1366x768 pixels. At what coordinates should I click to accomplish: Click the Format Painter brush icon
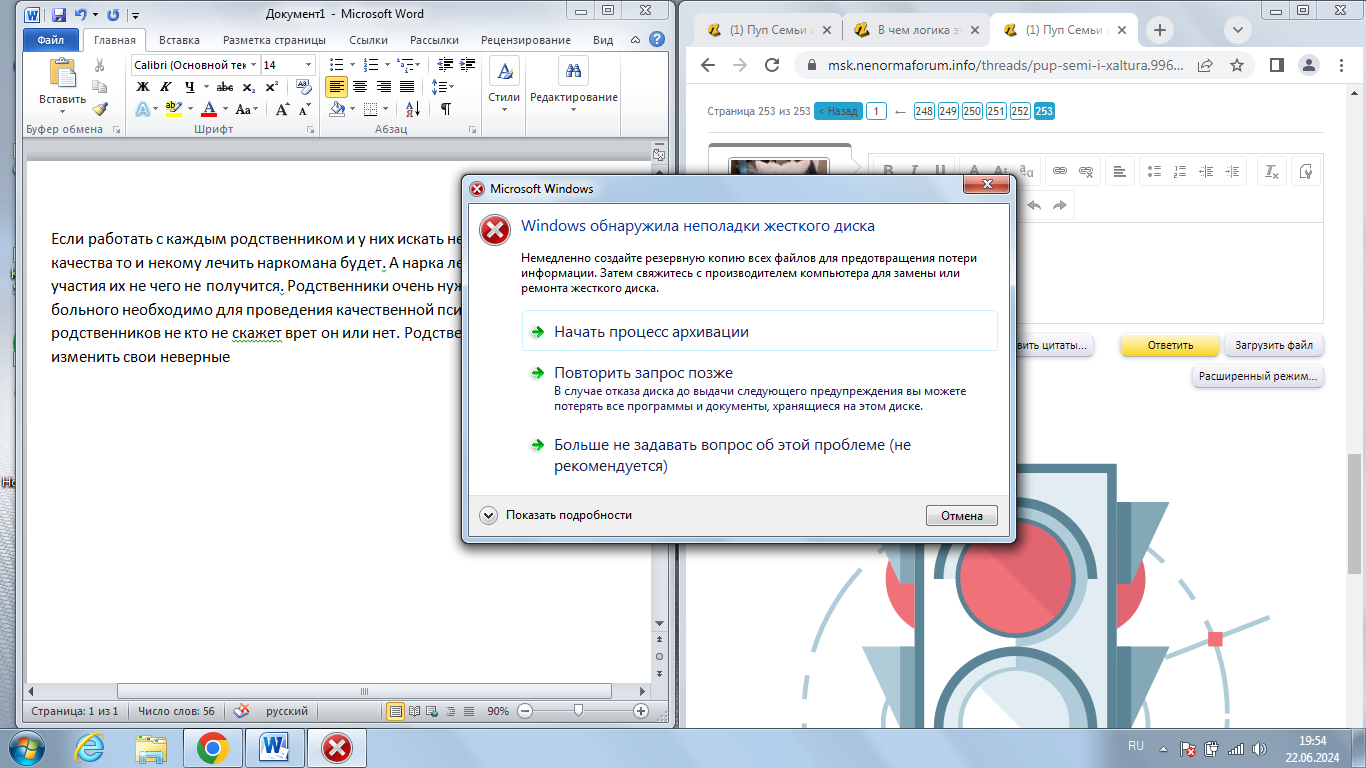pos(100,109)
